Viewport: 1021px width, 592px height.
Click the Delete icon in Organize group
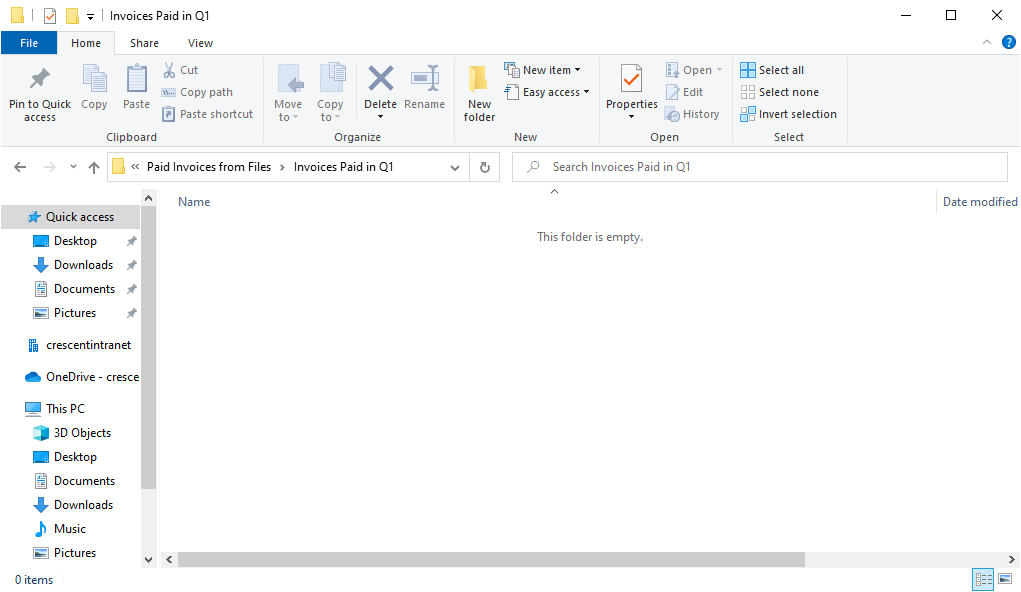click(380, 90)
